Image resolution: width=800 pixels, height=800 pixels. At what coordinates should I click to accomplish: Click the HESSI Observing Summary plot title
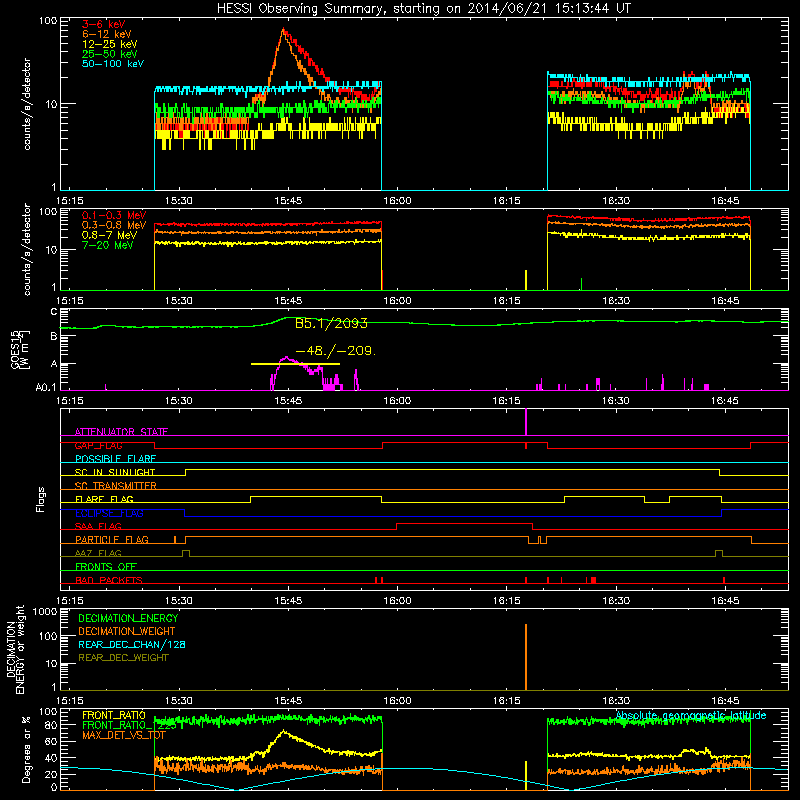tap(423, 9)
